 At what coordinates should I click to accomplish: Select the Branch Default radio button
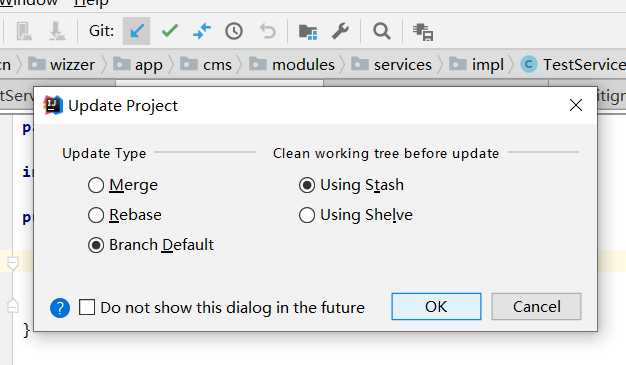click(151, 245)
